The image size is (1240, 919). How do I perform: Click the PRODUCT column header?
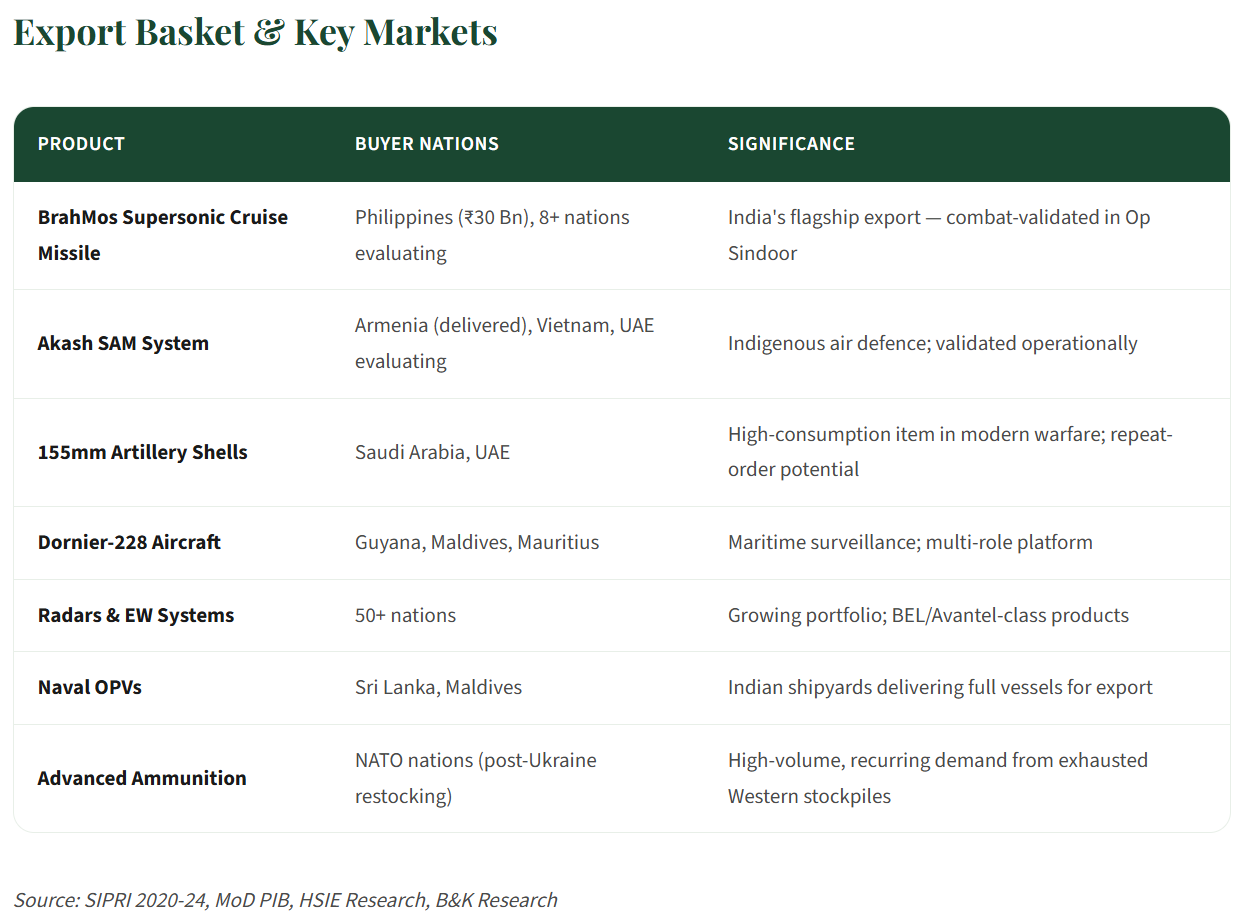point(81,144)
